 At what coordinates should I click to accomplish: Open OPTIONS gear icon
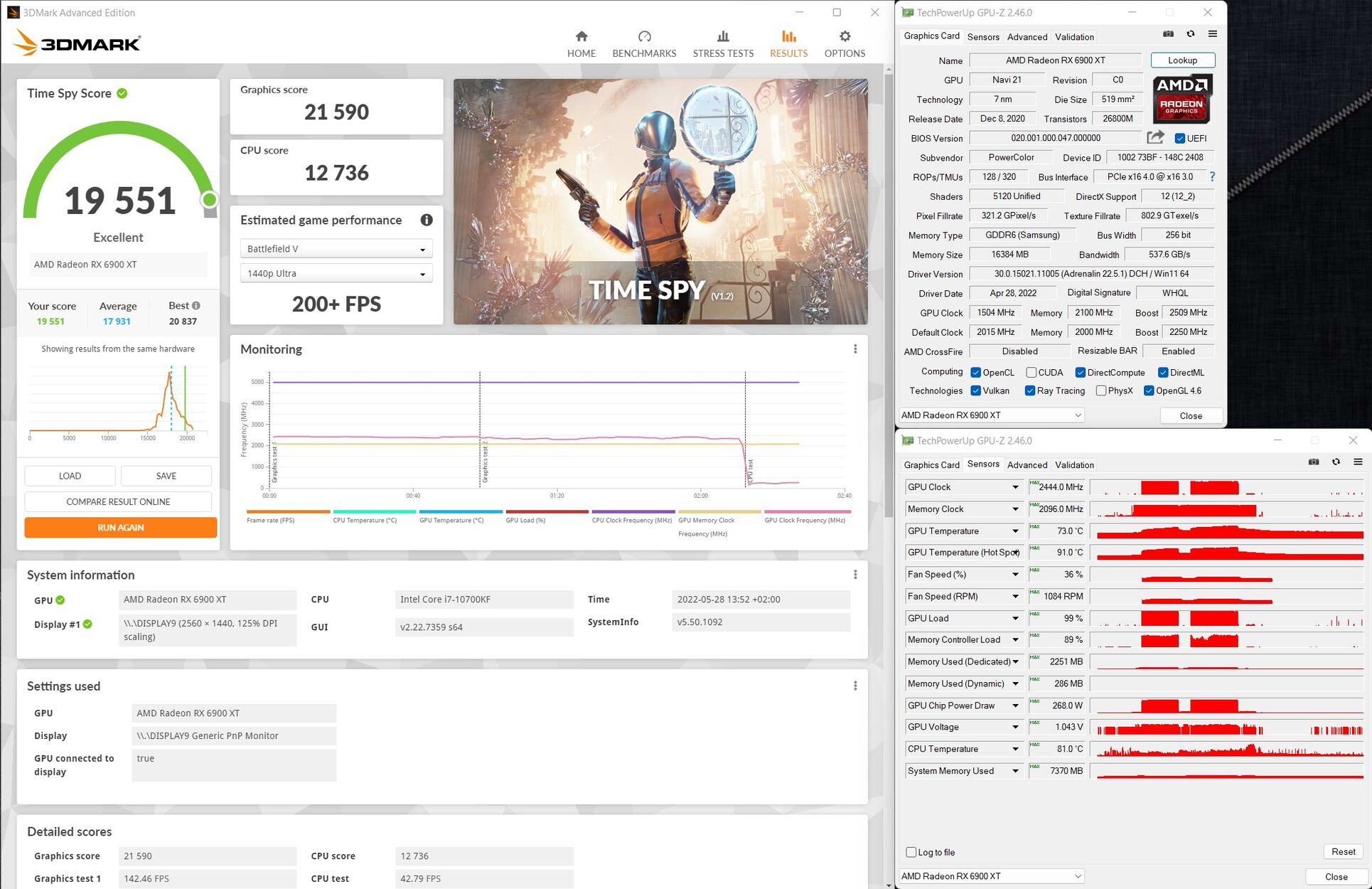click(845, 36)
